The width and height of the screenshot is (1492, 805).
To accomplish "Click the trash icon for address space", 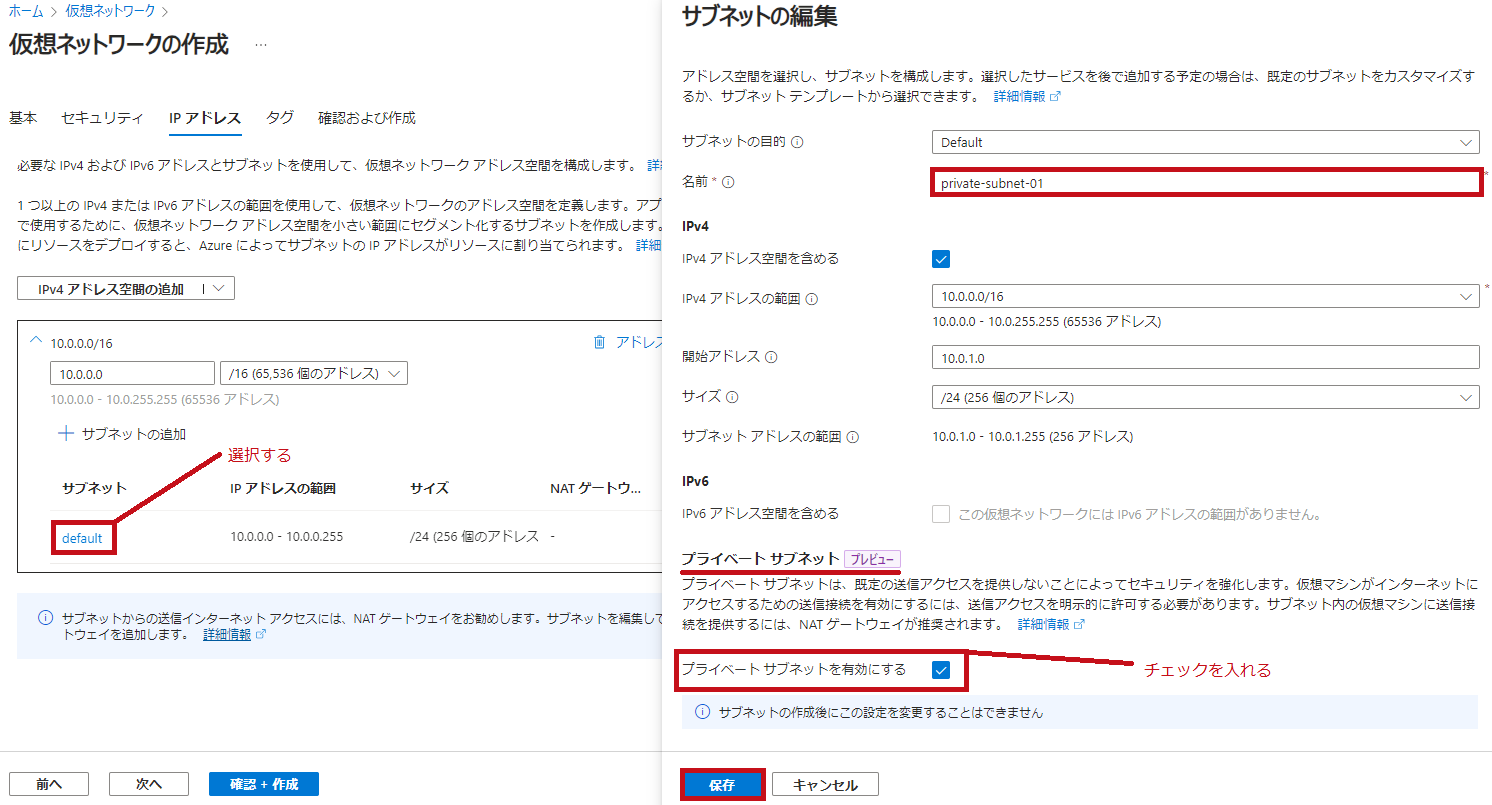I will (599, 342).
